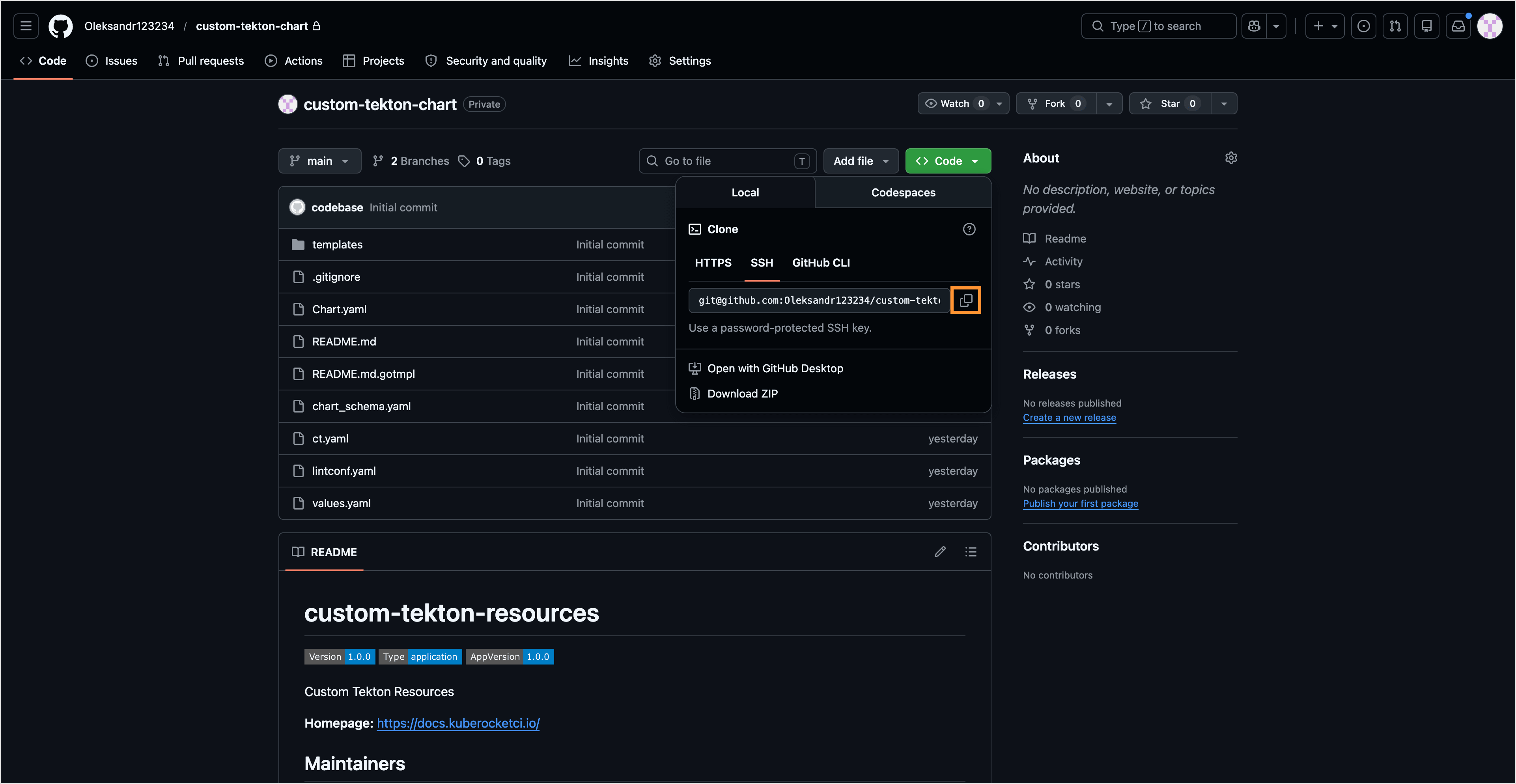
Task: Open the Issues tab
Action: (111, 61)
